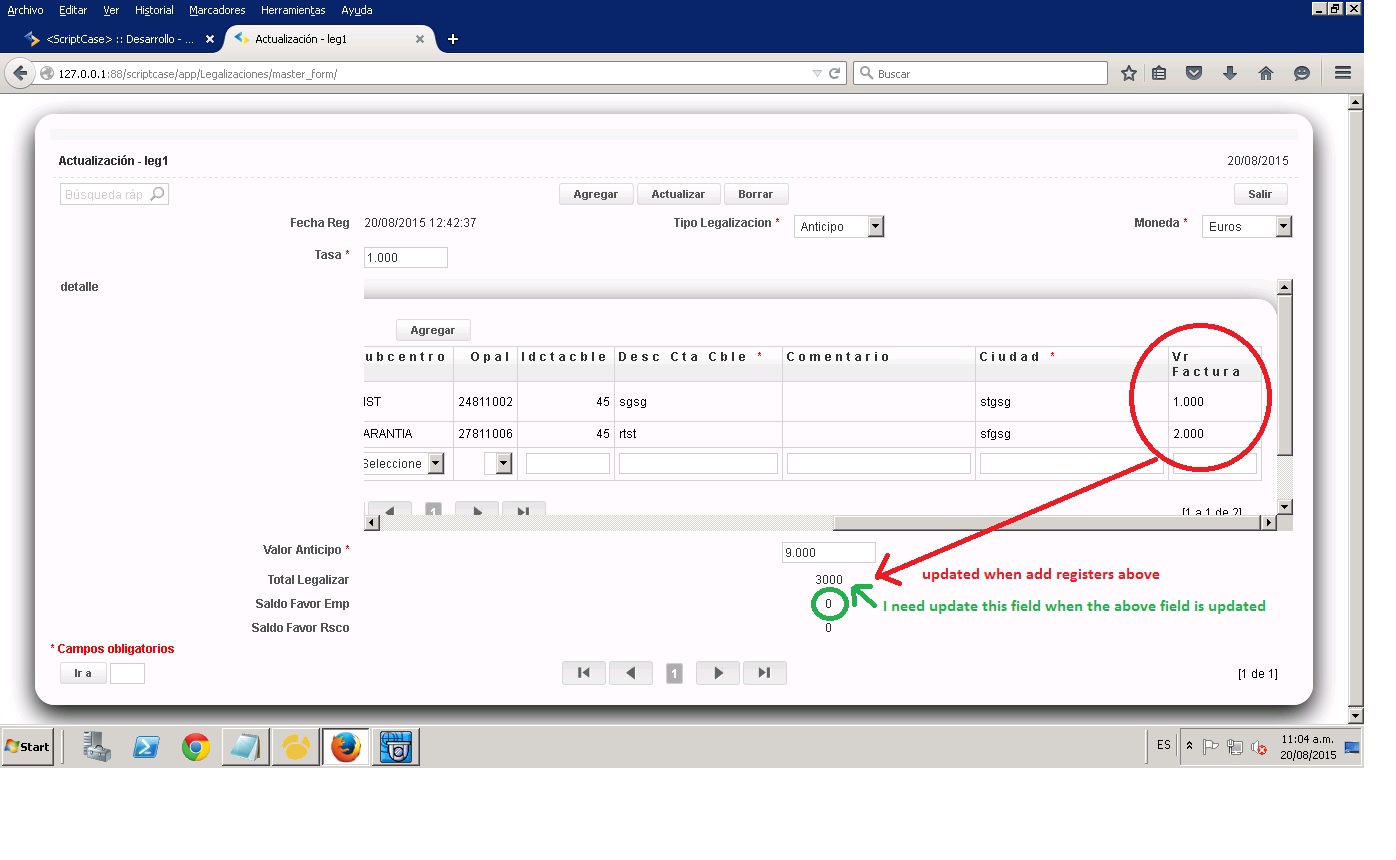Open new tab with plus icon
1396x860 pixels.
[453, 39]
